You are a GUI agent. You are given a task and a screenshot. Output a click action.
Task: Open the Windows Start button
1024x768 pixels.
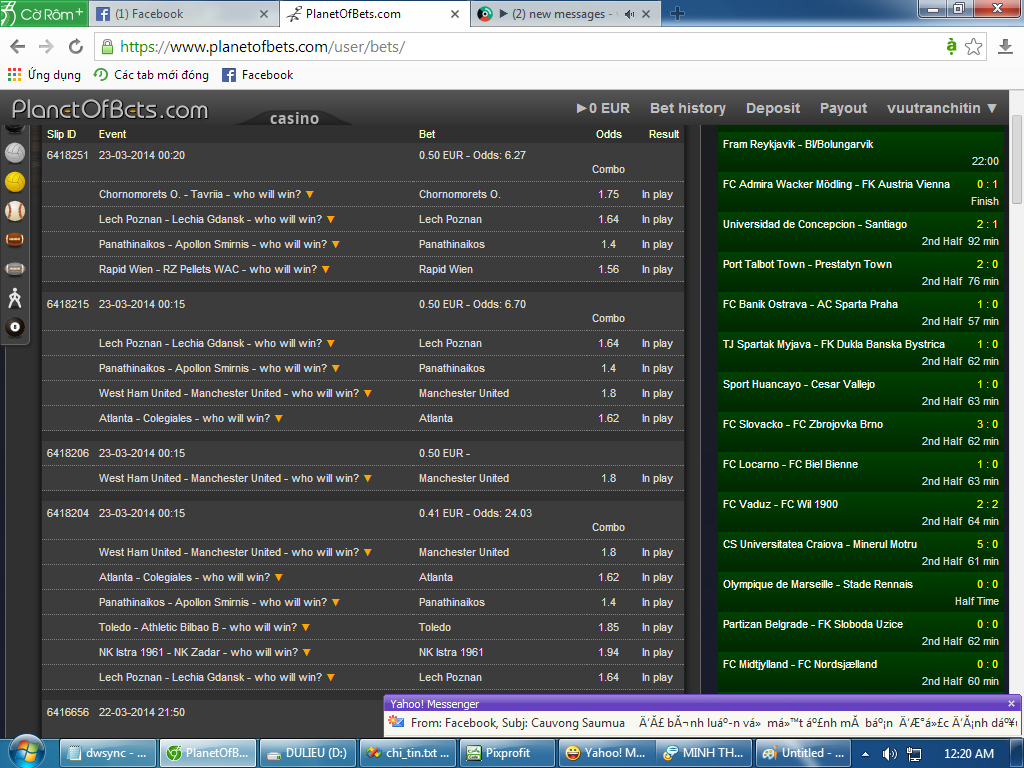26,752
